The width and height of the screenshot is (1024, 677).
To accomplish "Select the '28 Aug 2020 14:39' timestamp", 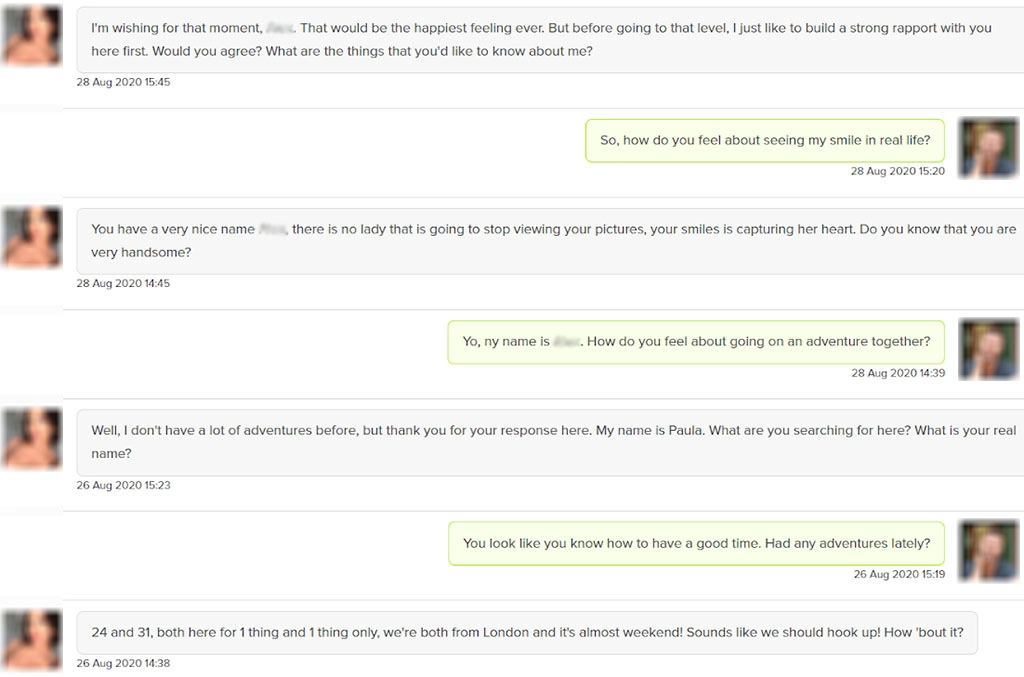I will (x=897, y=373).
